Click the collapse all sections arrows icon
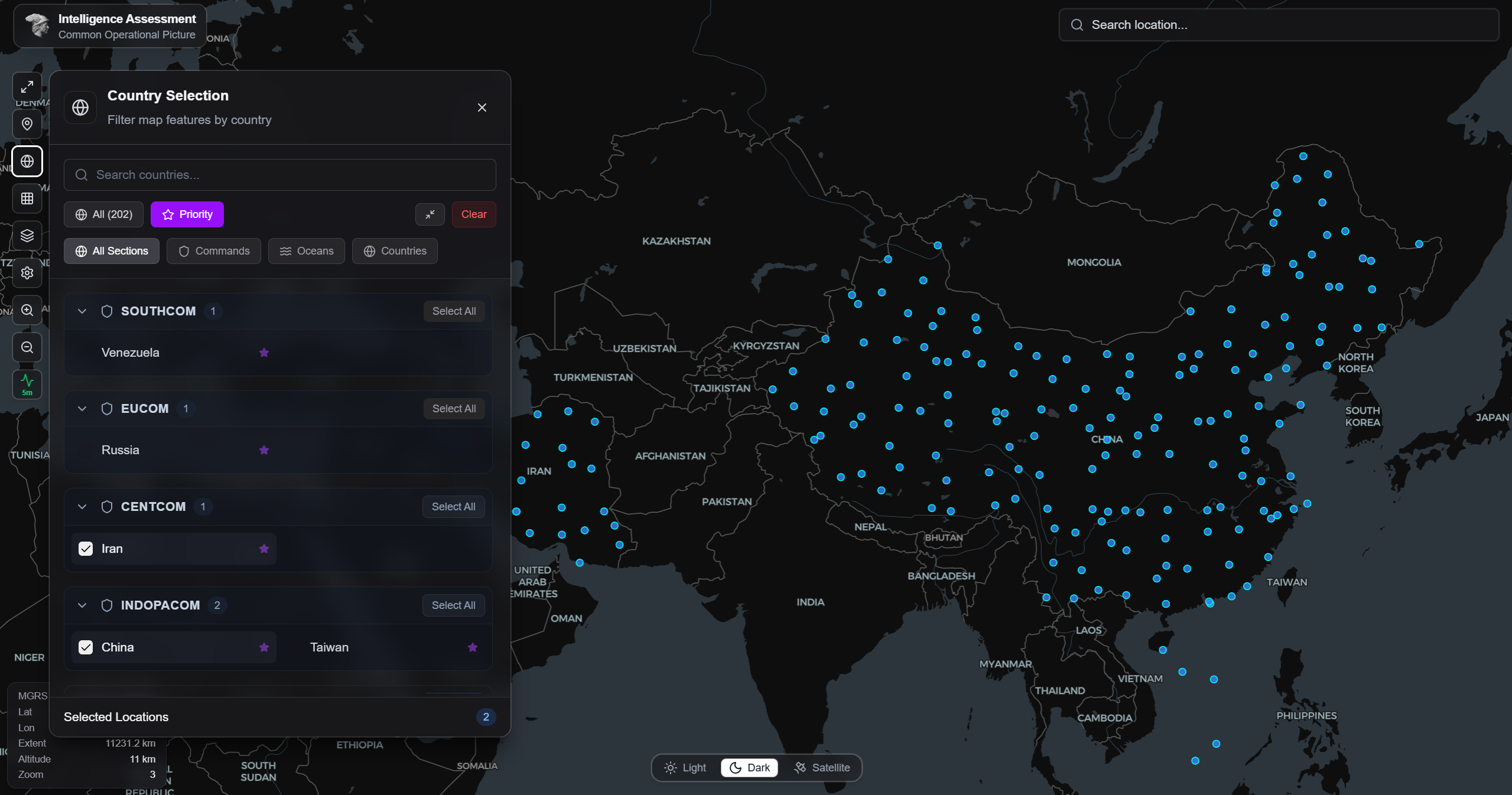 point(430,214)
